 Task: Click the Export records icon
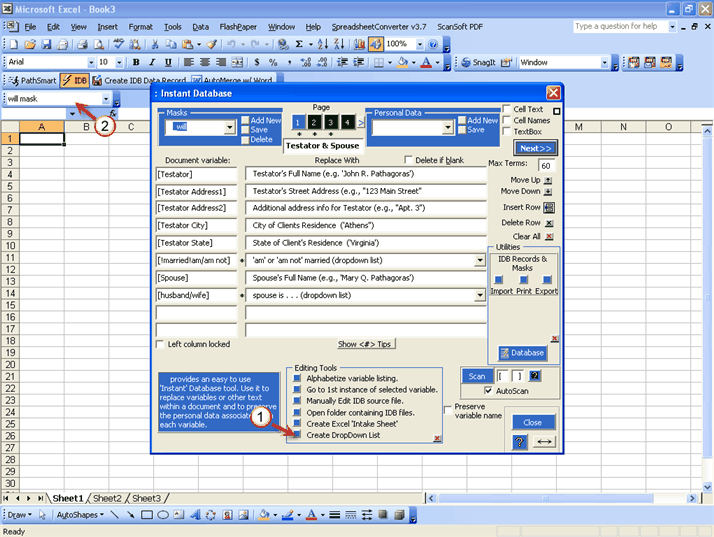coord(547,279)
